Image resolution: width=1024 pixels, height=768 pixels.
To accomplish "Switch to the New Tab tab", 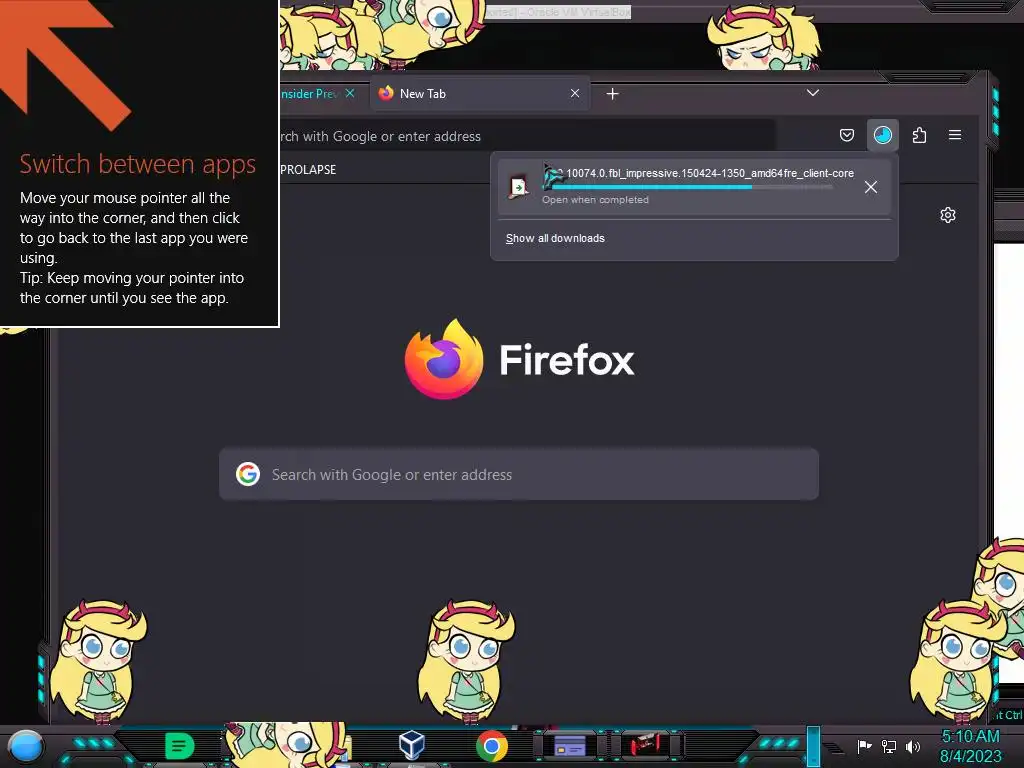I will (x=480, y=94).
